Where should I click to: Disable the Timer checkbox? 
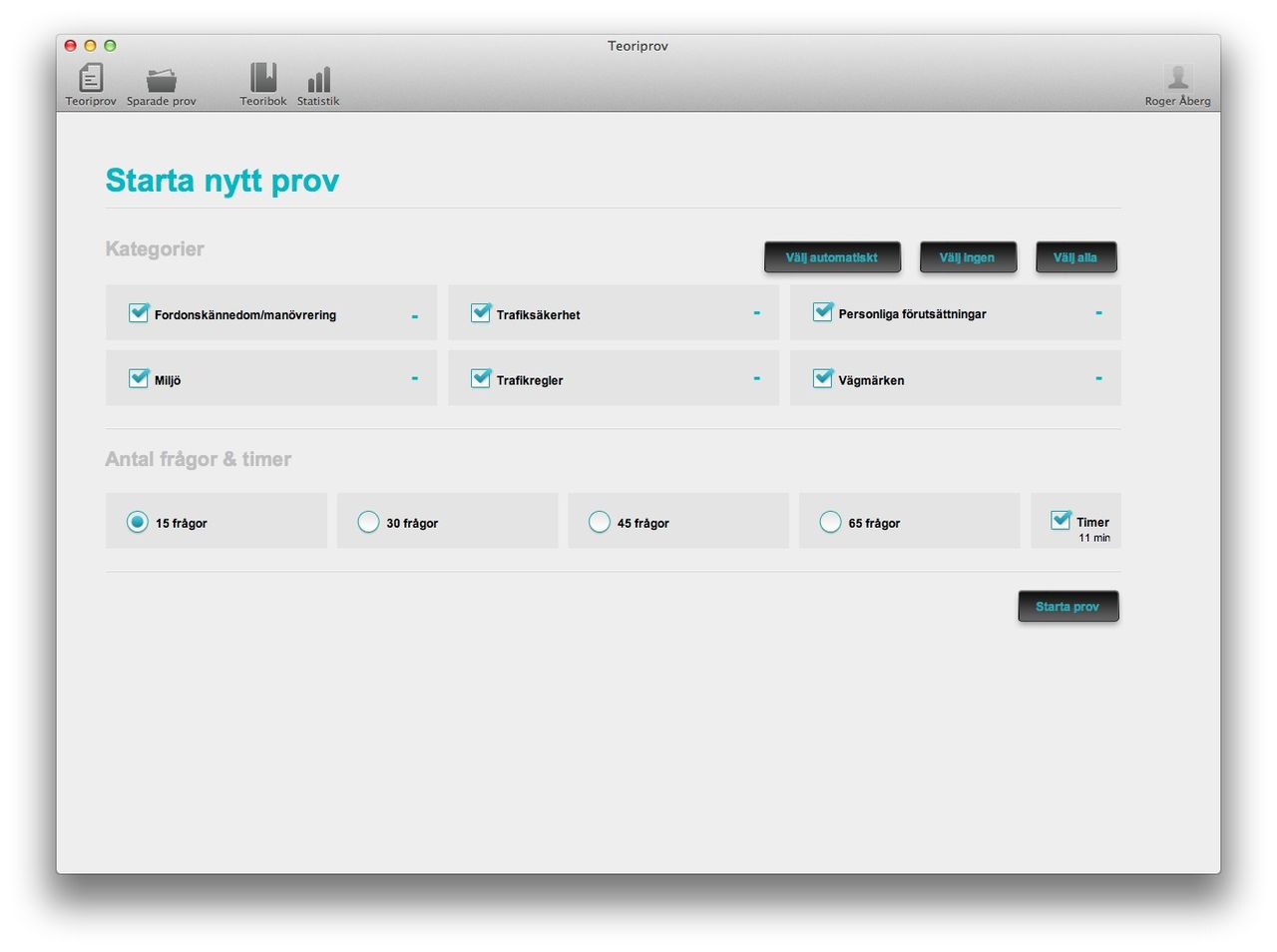point(1061,520)
